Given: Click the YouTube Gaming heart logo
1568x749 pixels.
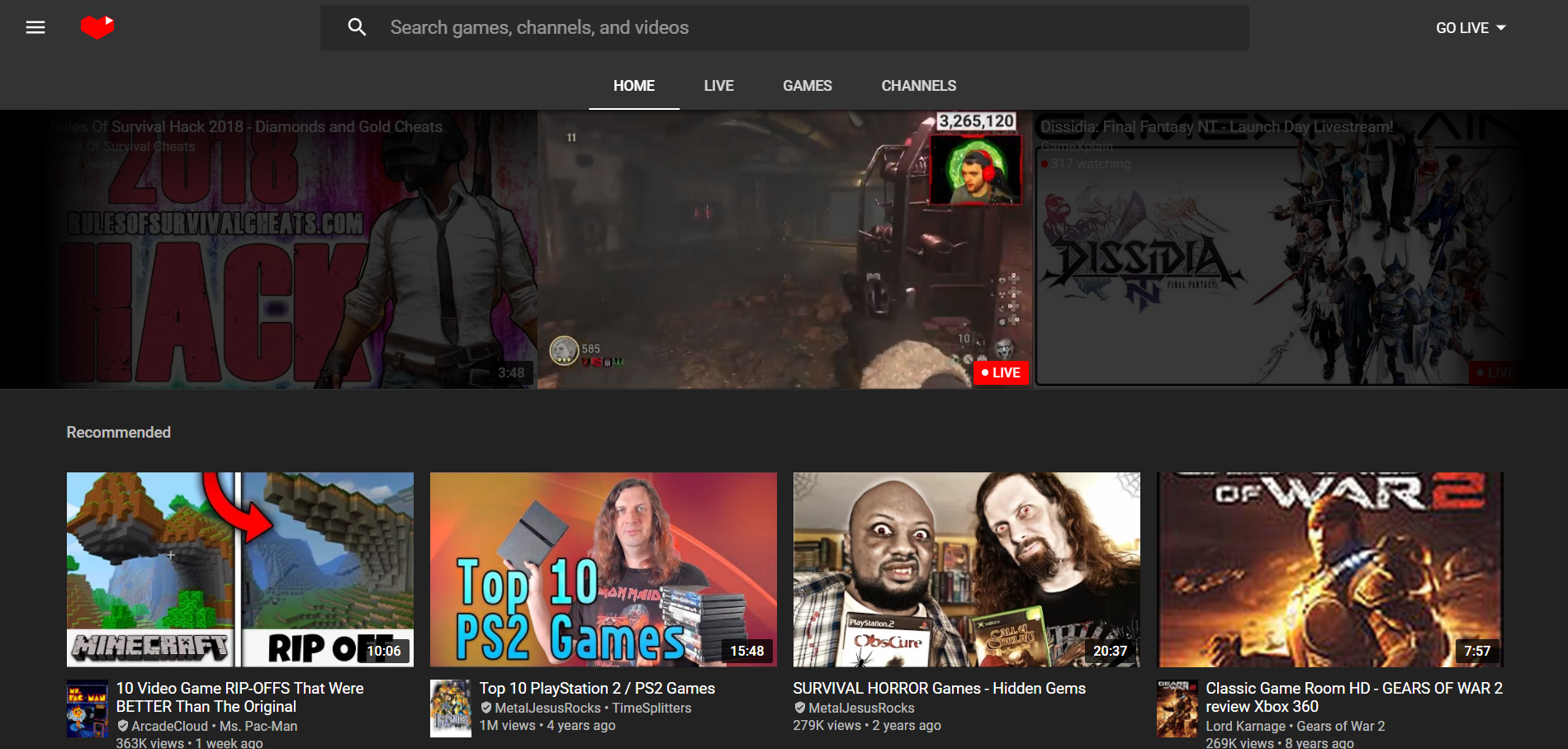Looking at the screenshot, I should (97, 27).
